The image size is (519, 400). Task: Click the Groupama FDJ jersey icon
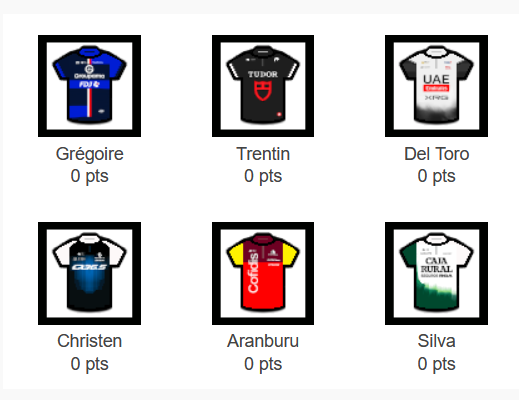point(89,85)
